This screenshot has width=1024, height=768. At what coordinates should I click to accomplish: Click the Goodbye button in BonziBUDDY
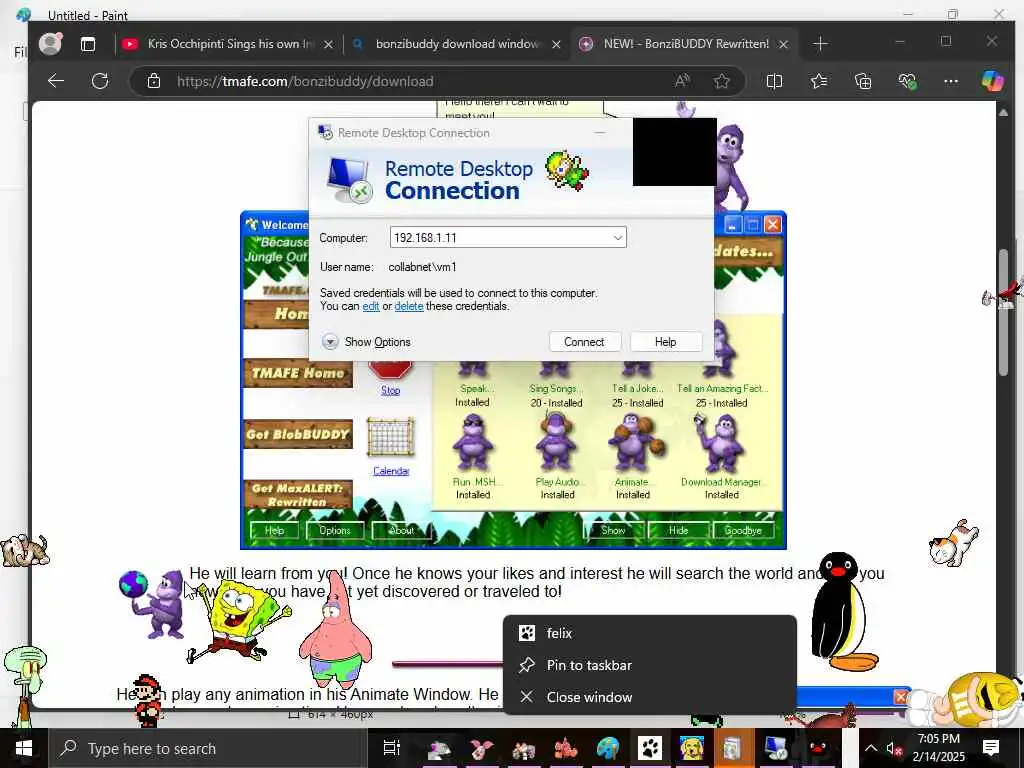point(743,530)
